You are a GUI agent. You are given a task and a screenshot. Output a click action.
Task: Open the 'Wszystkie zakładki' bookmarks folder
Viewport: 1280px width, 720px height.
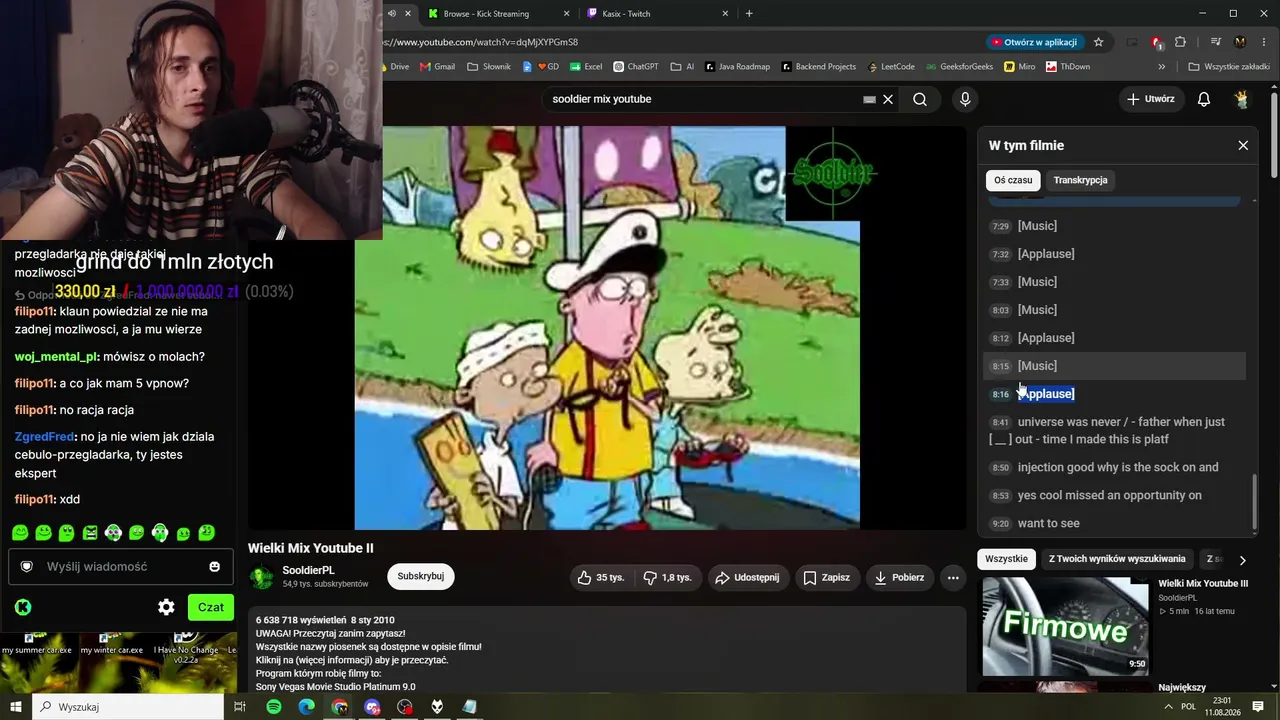[x=1229, y=67]
